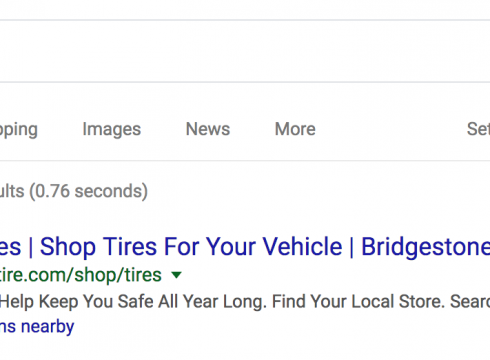Screen dimensions: 490x360
Task: Open the partially visible Settings menu
Action: [x=478, y=129]
